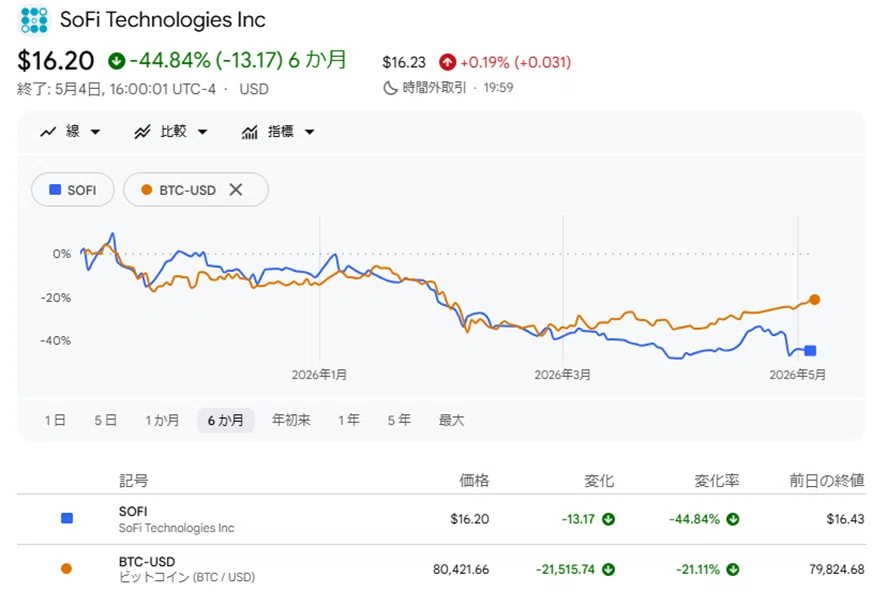886x592 pixels.
Task: Remove BTC-USD comparison with the X icon
Action: click(x=236, y=190)
